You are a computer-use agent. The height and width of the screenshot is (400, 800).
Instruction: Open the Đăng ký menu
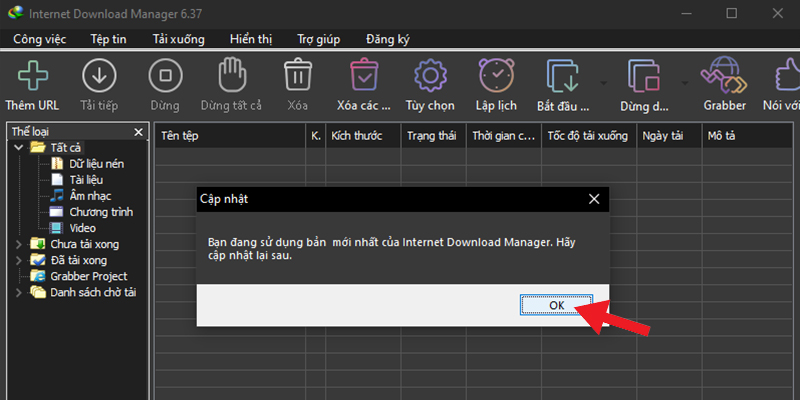[x=388, y=39]
